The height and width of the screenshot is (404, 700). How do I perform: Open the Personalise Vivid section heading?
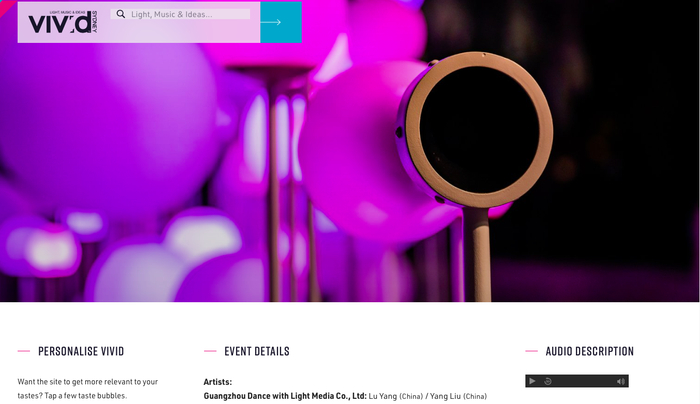pos(81,351)
